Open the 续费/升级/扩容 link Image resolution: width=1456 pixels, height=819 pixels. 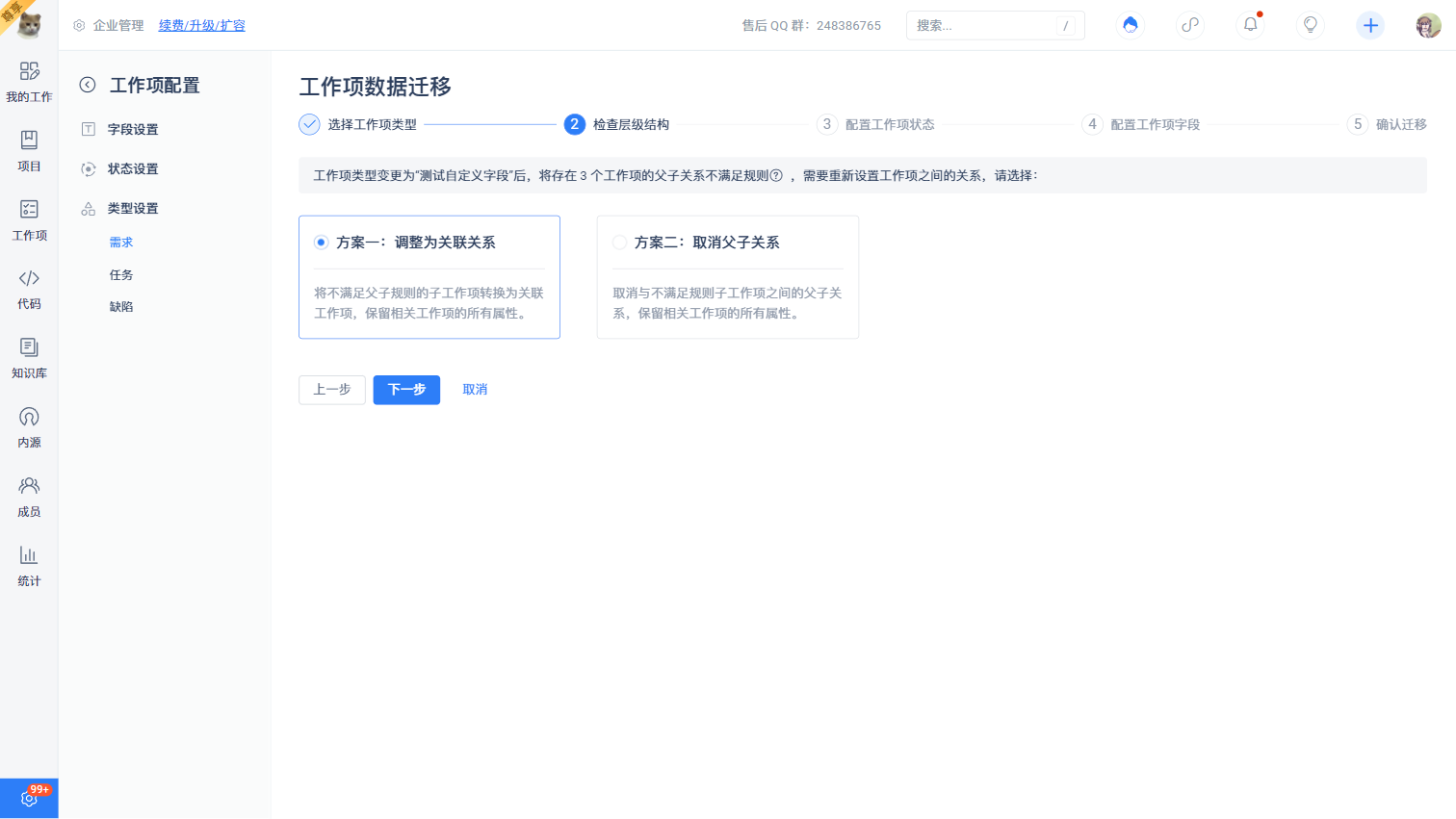[x=202, y=26]
